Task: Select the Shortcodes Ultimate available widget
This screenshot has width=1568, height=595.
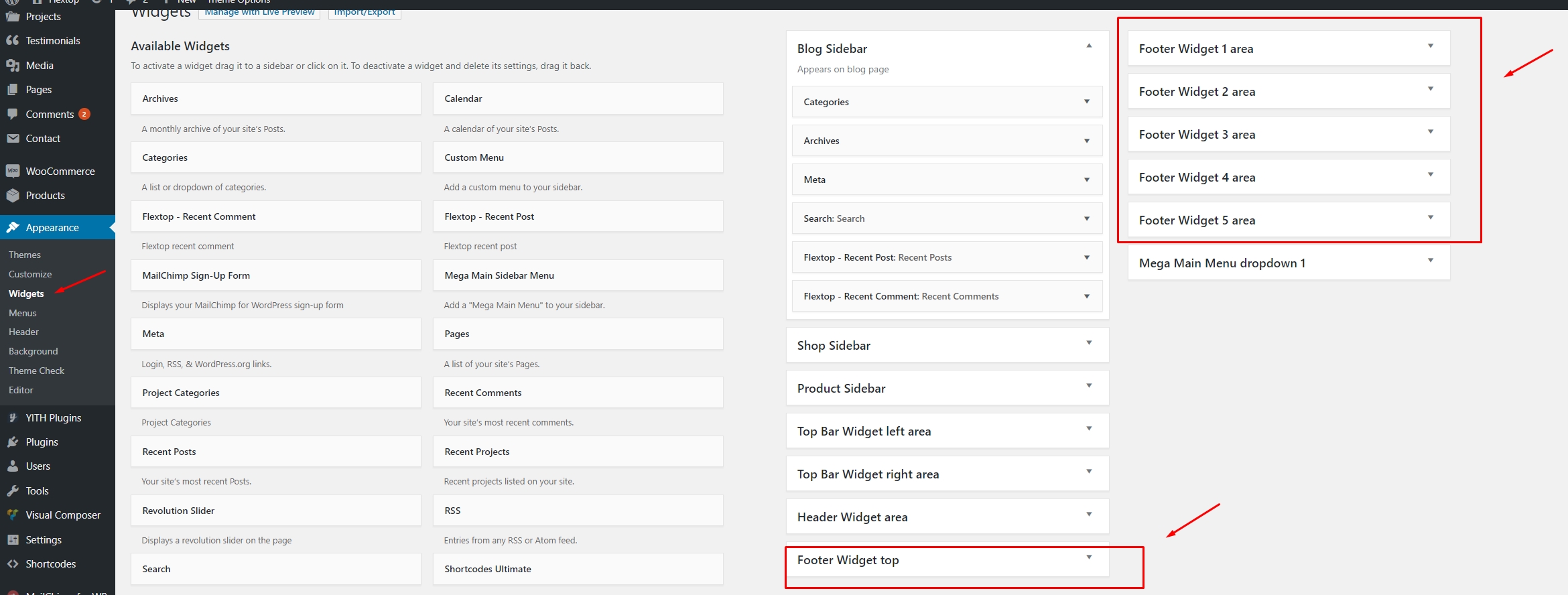Action: click(x=578, y=569)
